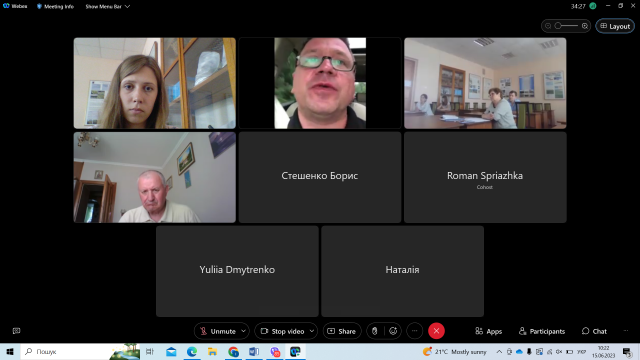This screenshot has width=640, height=360.
Task: Click the Webex taskbar icon
Action: tap(295, 351)
